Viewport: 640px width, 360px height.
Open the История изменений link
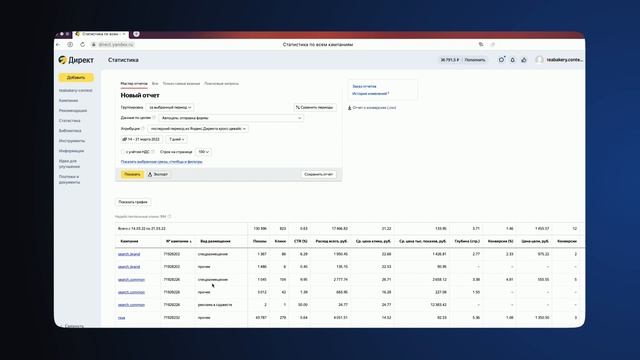coord(369,94)
